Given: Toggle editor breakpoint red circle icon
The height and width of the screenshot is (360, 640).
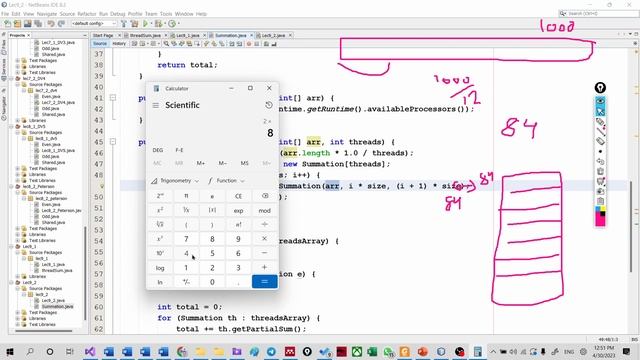Looking at the screenshot, I should coord(249,44).
